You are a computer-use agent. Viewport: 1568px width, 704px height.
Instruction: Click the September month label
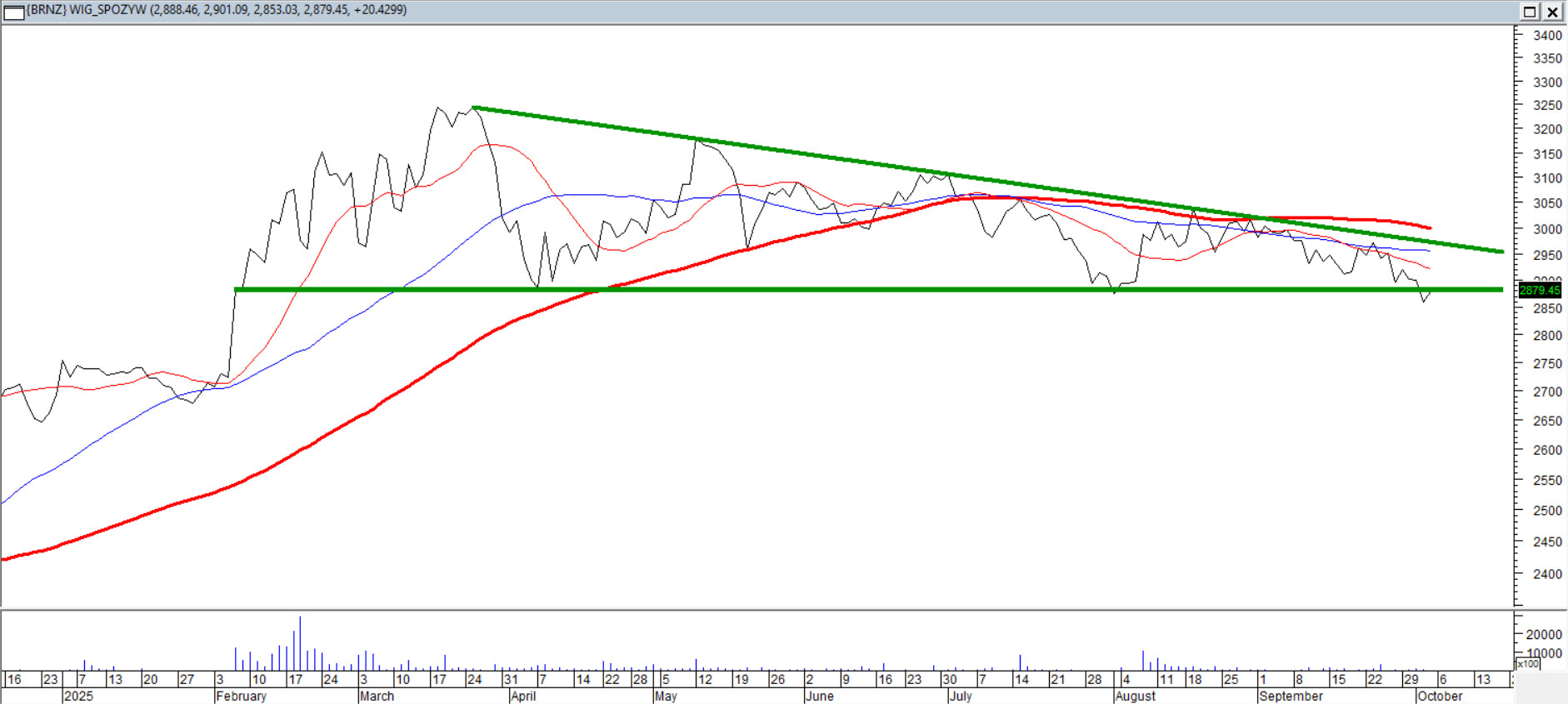(1291, 696)
